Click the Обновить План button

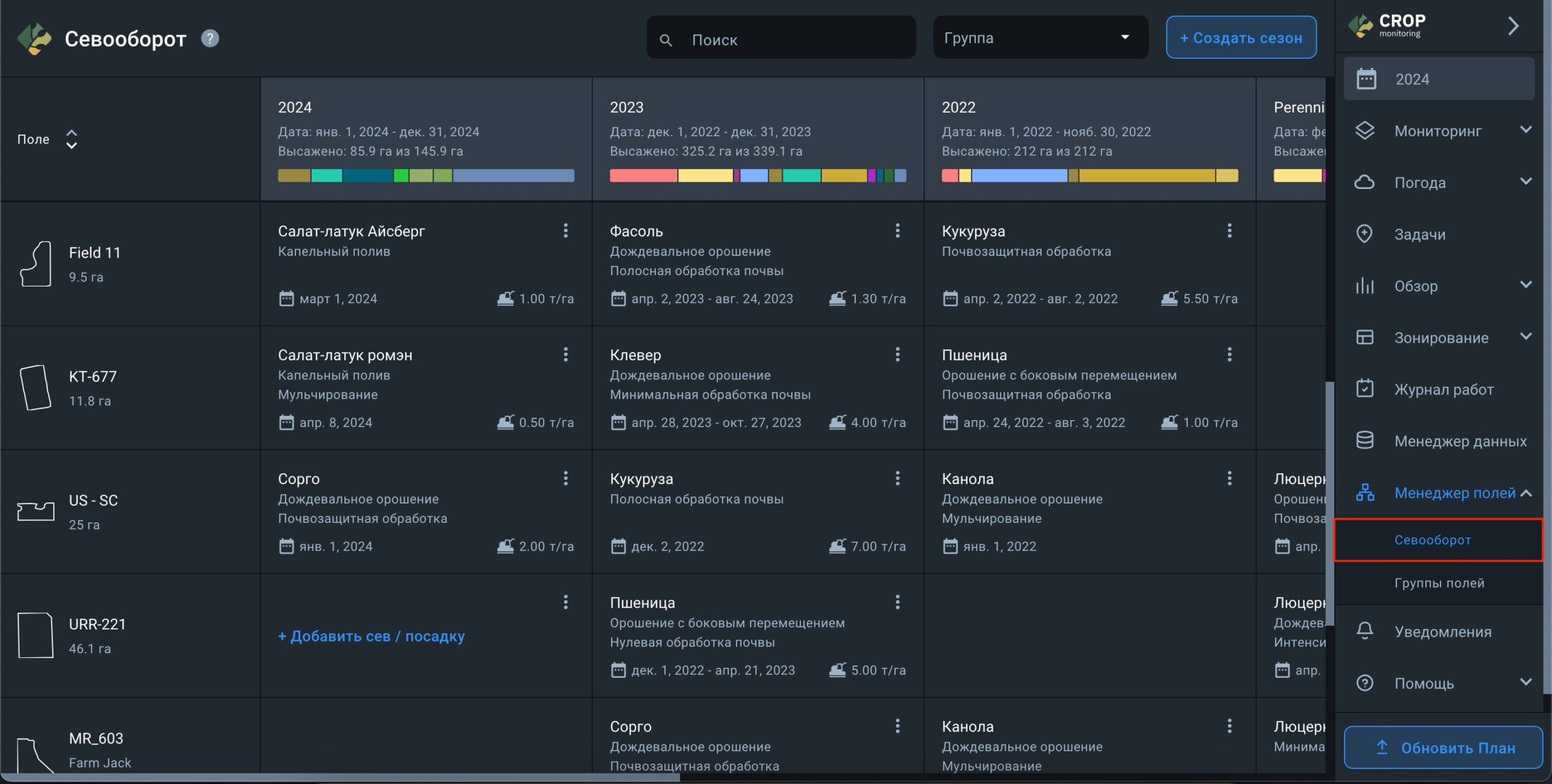point(1443,748)
